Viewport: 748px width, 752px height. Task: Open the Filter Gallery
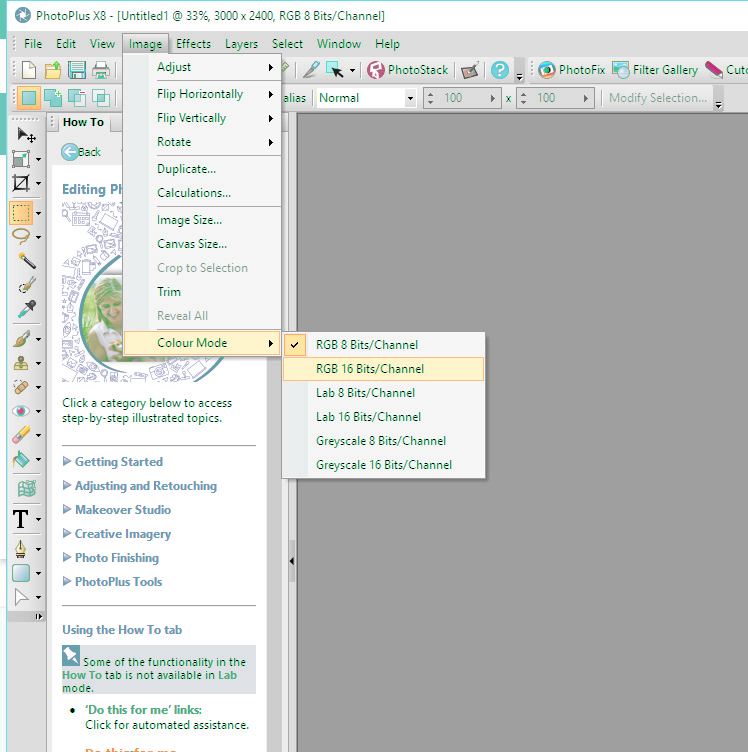(655, 70)
